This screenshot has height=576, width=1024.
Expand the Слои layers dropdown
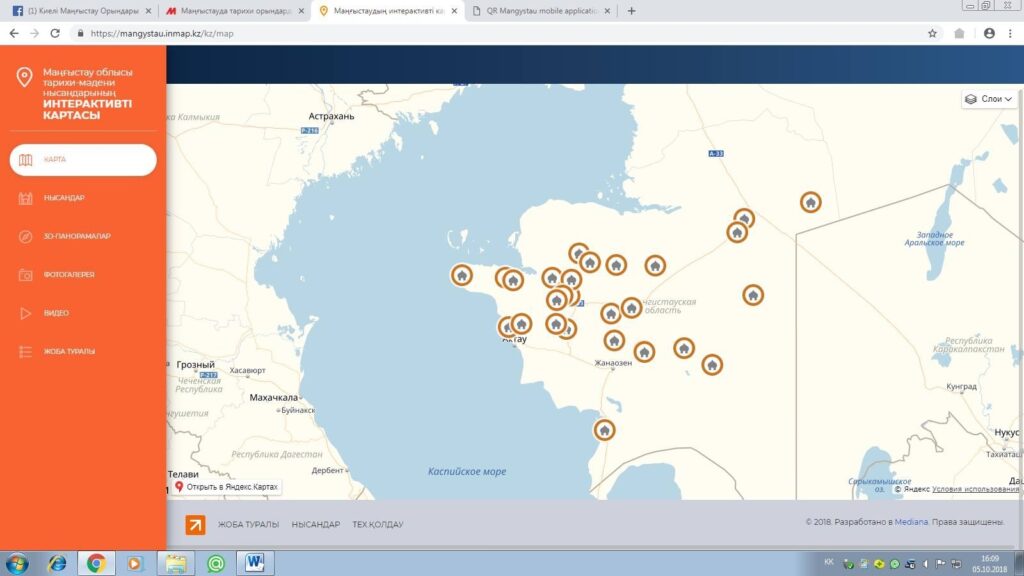point(989,99)
